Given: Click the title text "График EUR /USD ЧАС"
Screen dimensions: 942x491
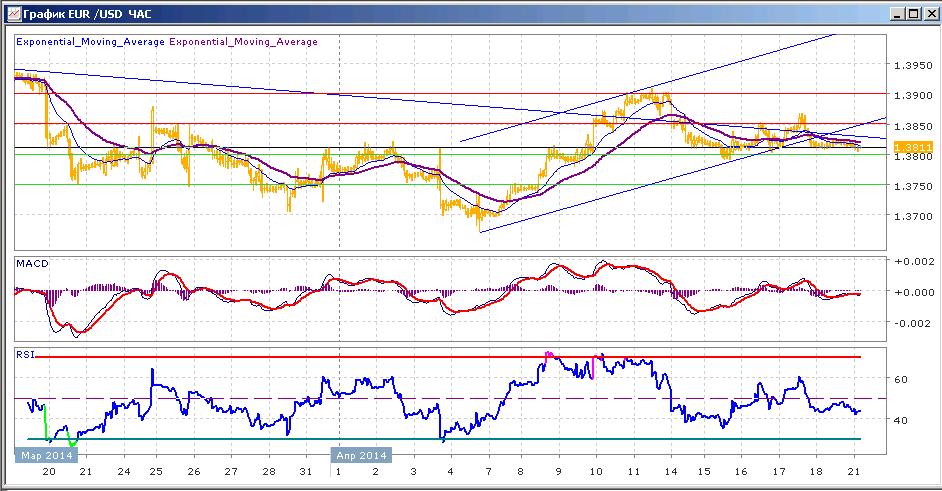Looking at the screenshot, I should point(87,13).
